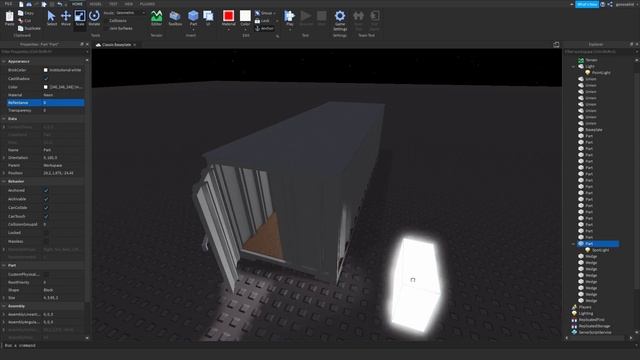The width and height of the screenshot is (640, 360).
Task: Collapse the Assembly property section
Action: (4, 306)
